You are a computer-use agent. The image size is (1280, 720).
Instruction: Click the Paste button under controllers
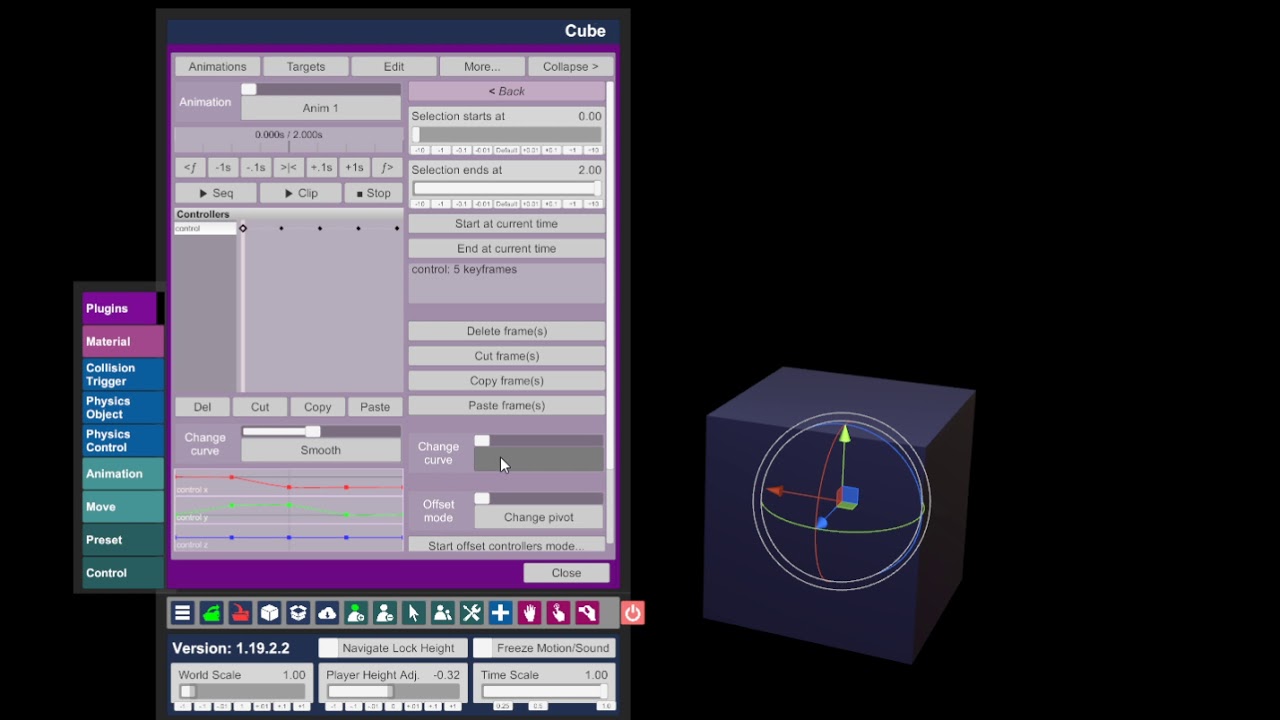tap(375, 407)
